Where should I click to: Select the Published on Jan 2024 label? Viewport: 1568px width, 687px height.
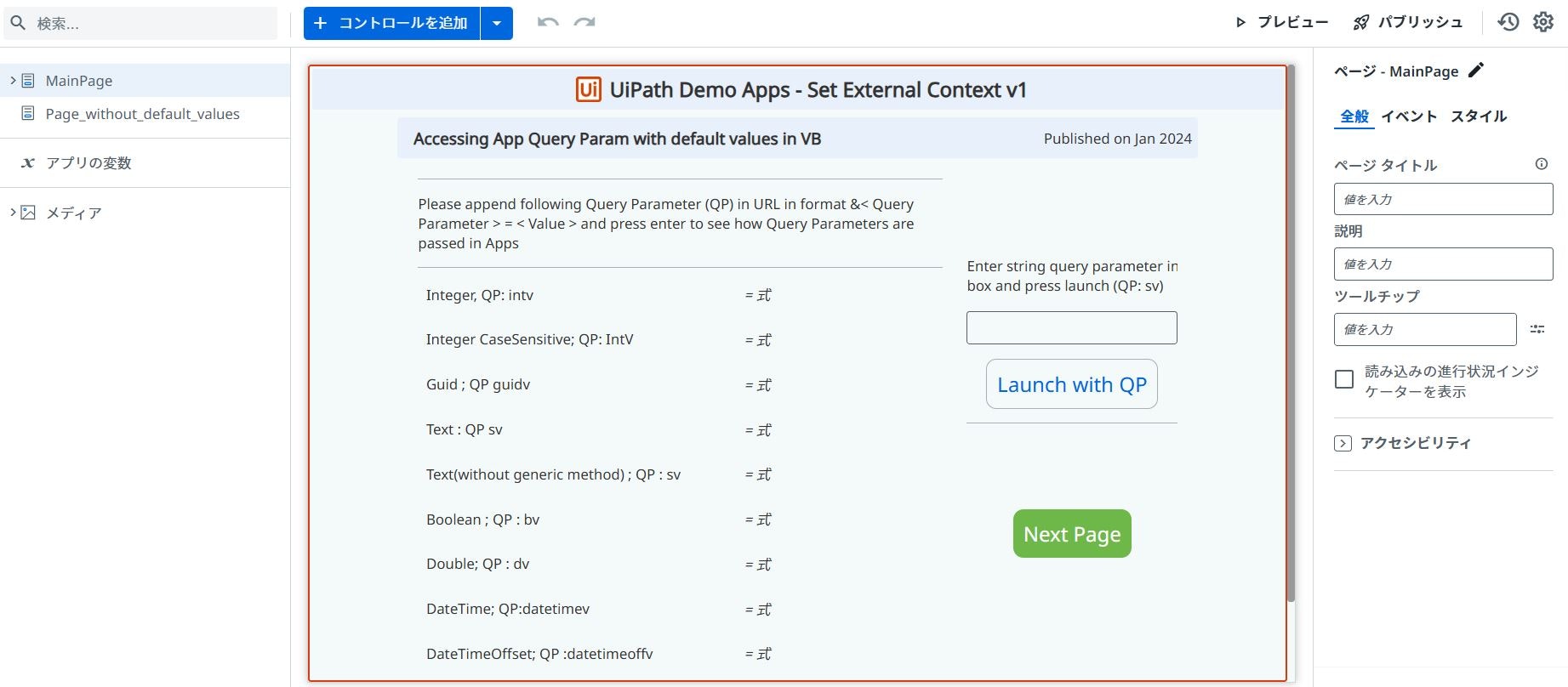[1117, 139]
